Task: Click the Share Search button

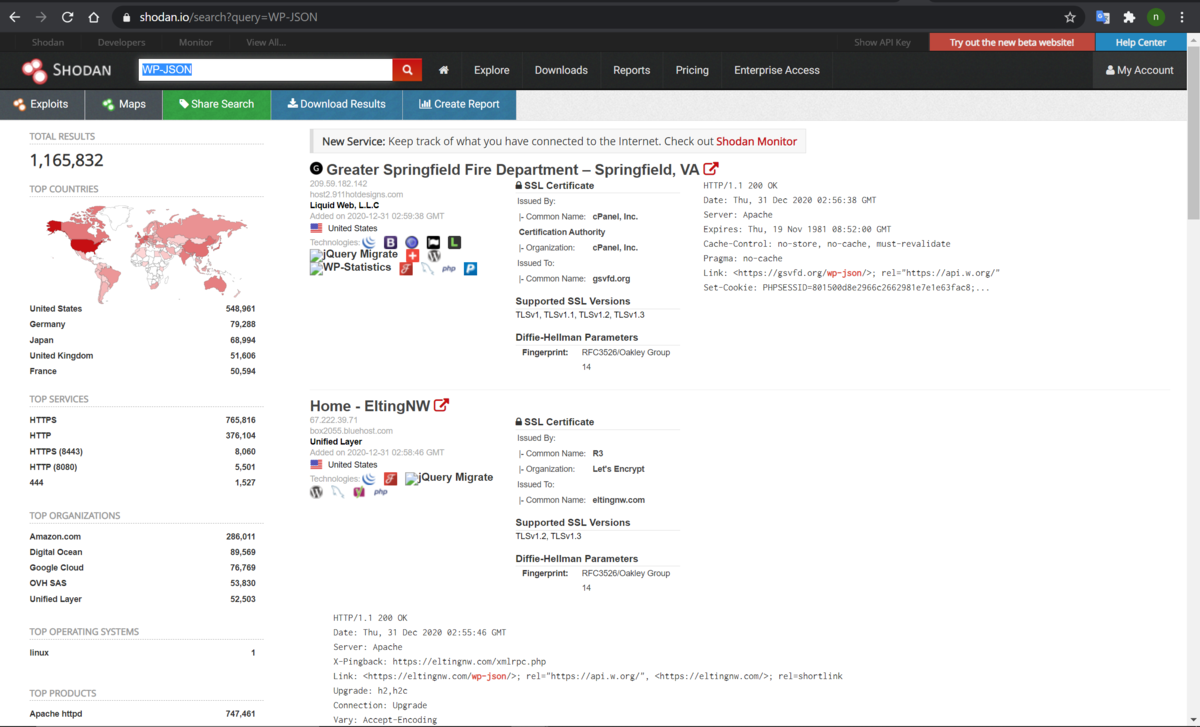Action: [216, 104]
